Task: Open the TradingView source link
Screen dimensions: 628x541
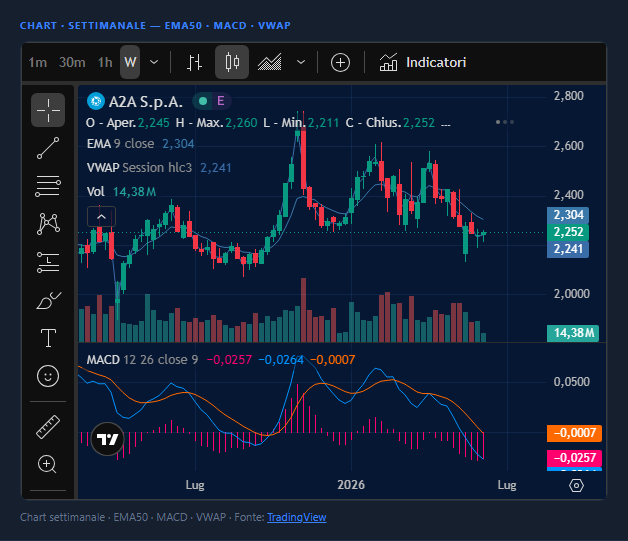Action: click(x=297, y=517)
